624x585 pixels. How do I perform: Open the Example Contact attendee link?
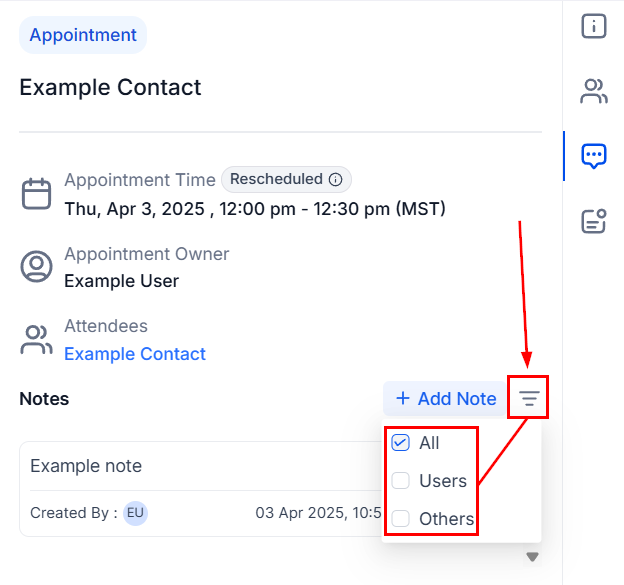point(135,354)
